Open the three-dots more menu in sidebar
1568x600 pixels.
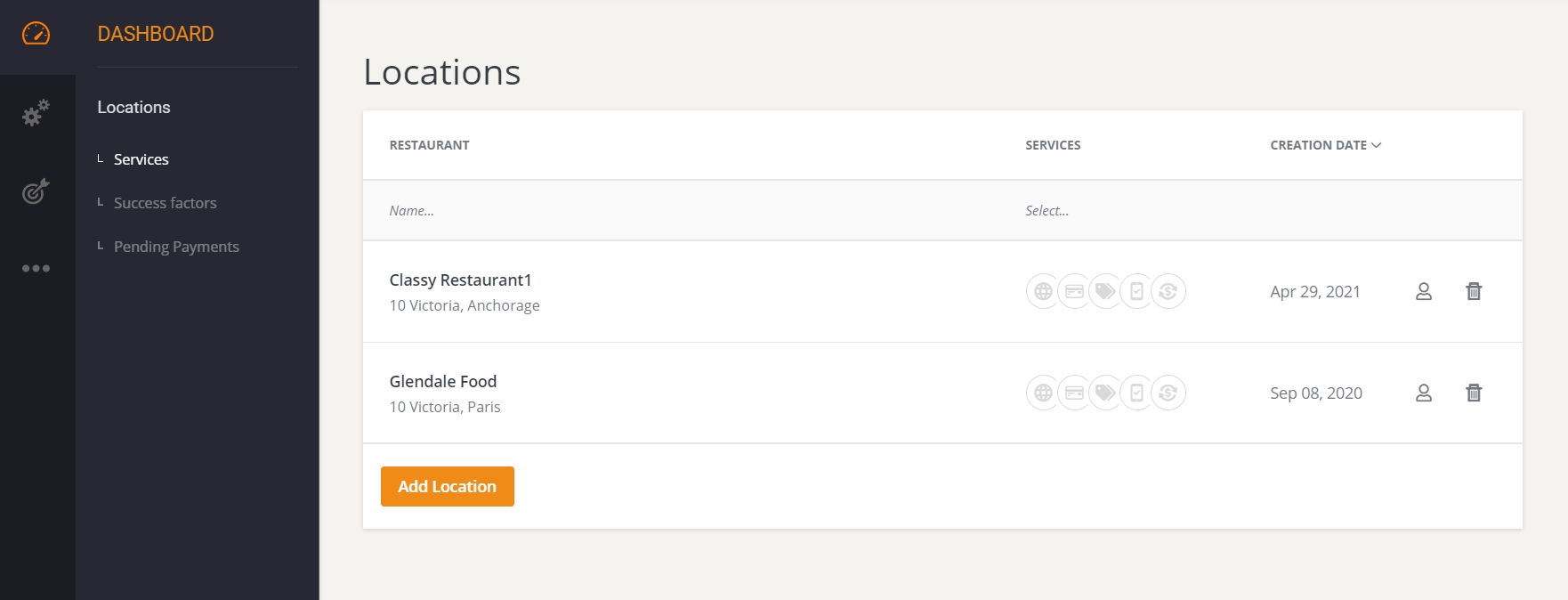(36, 268)
